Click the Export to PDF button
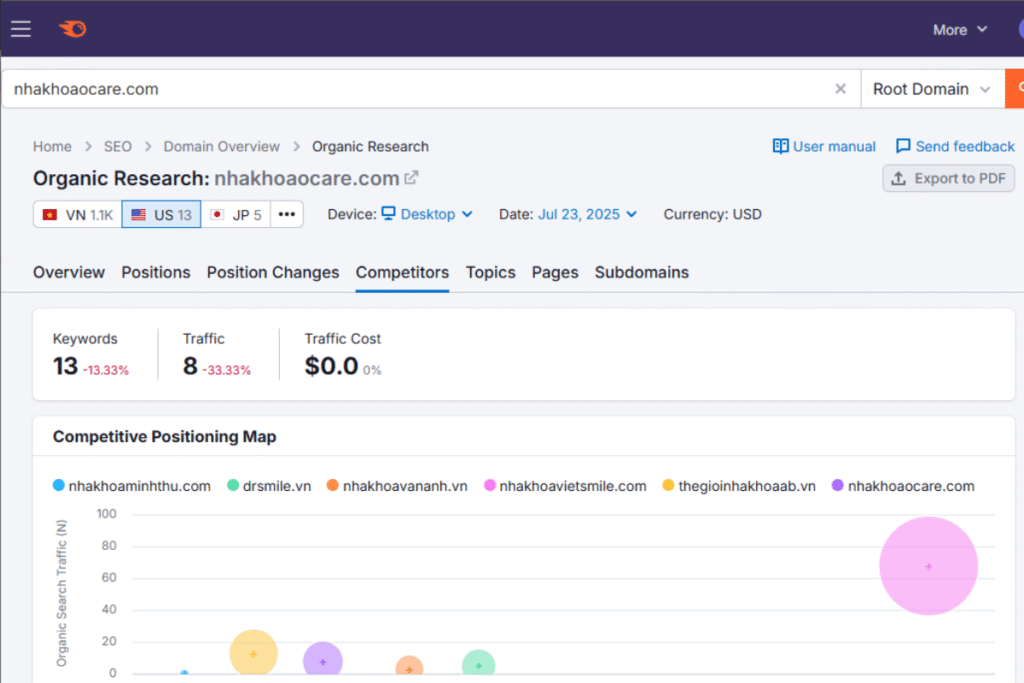Image resolution: width=1024 pixels, height=683 pixels. tap(948, 178)
